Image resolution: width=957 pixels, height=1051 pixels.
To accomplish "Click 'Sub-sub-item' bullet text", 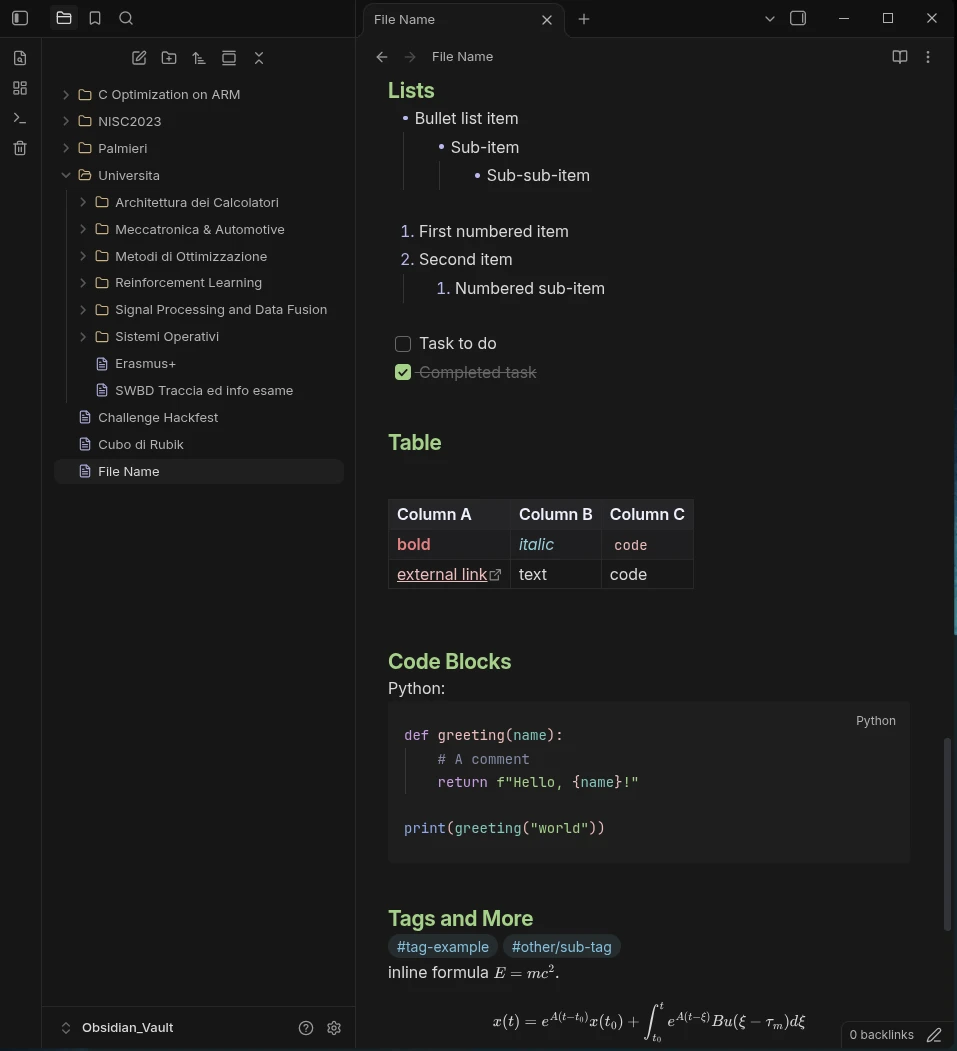I will pyautogui.click(x=538, y=176).
